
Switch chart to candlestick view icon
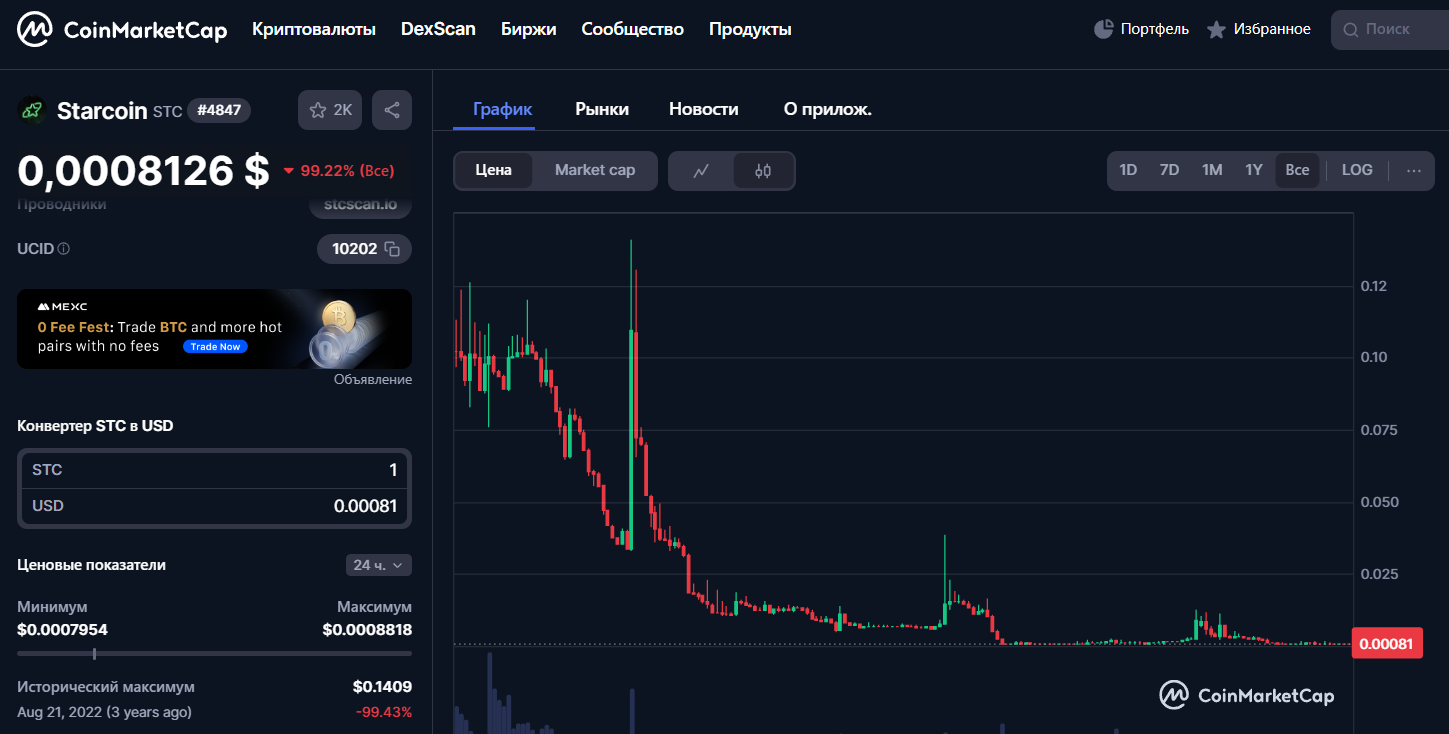point(763,171)
